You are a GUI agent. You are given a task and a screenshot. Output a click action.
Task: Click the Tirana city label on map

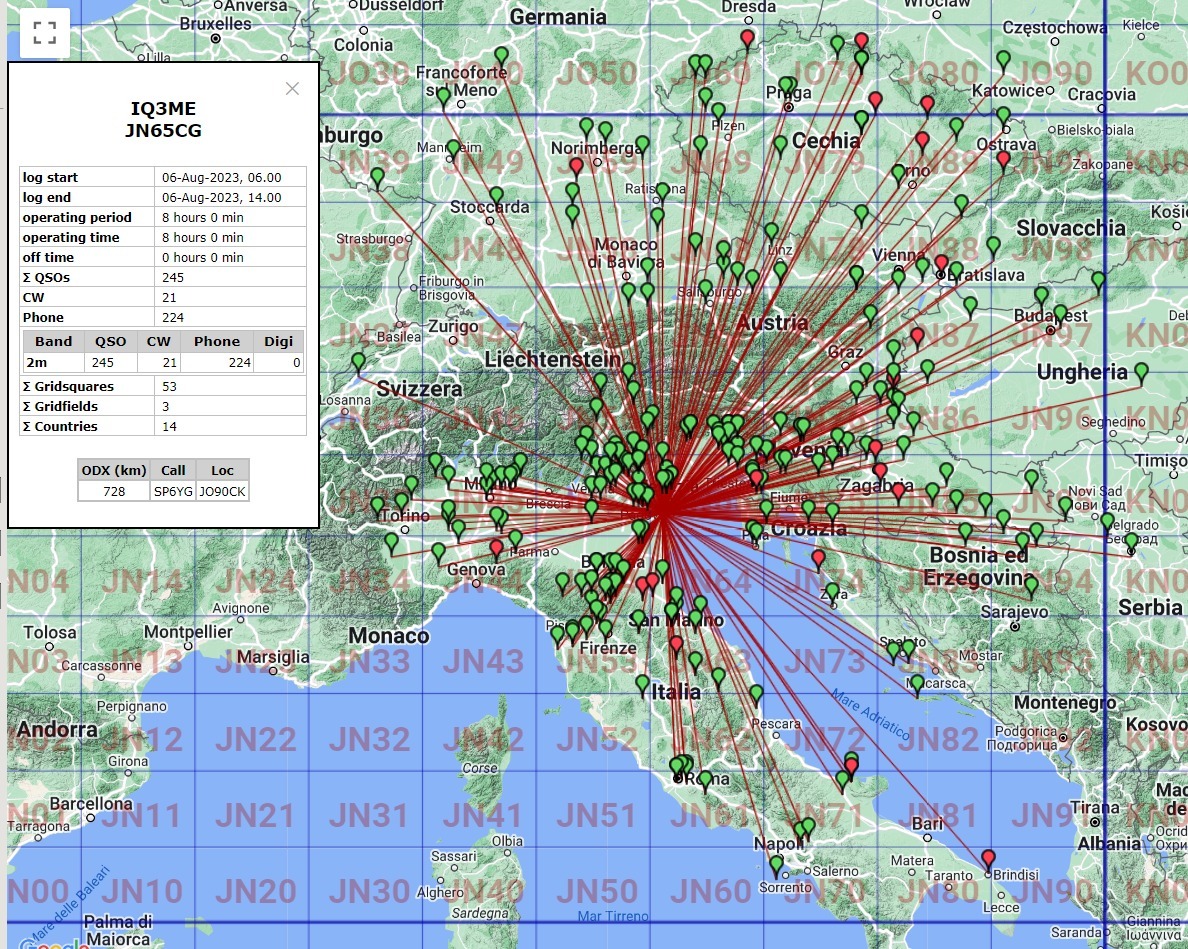click(1095, 807)
